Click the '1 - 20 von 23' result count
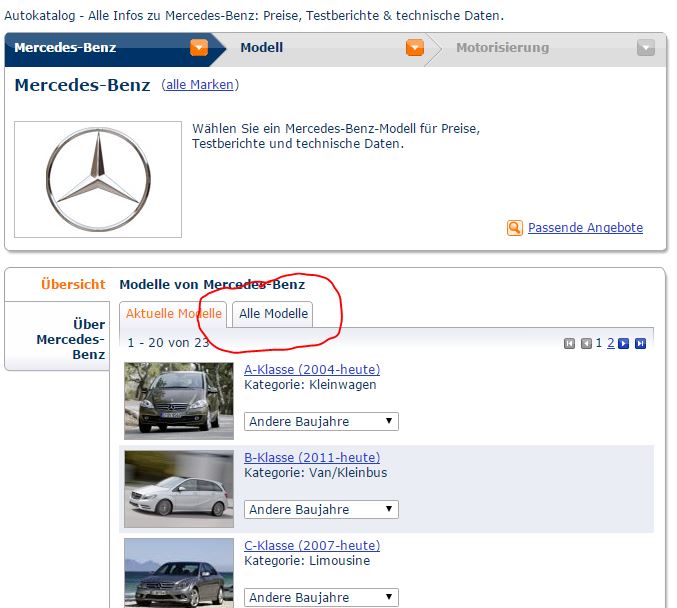Image resolution: width=677 pixels, height=608 pixels. 168,343
